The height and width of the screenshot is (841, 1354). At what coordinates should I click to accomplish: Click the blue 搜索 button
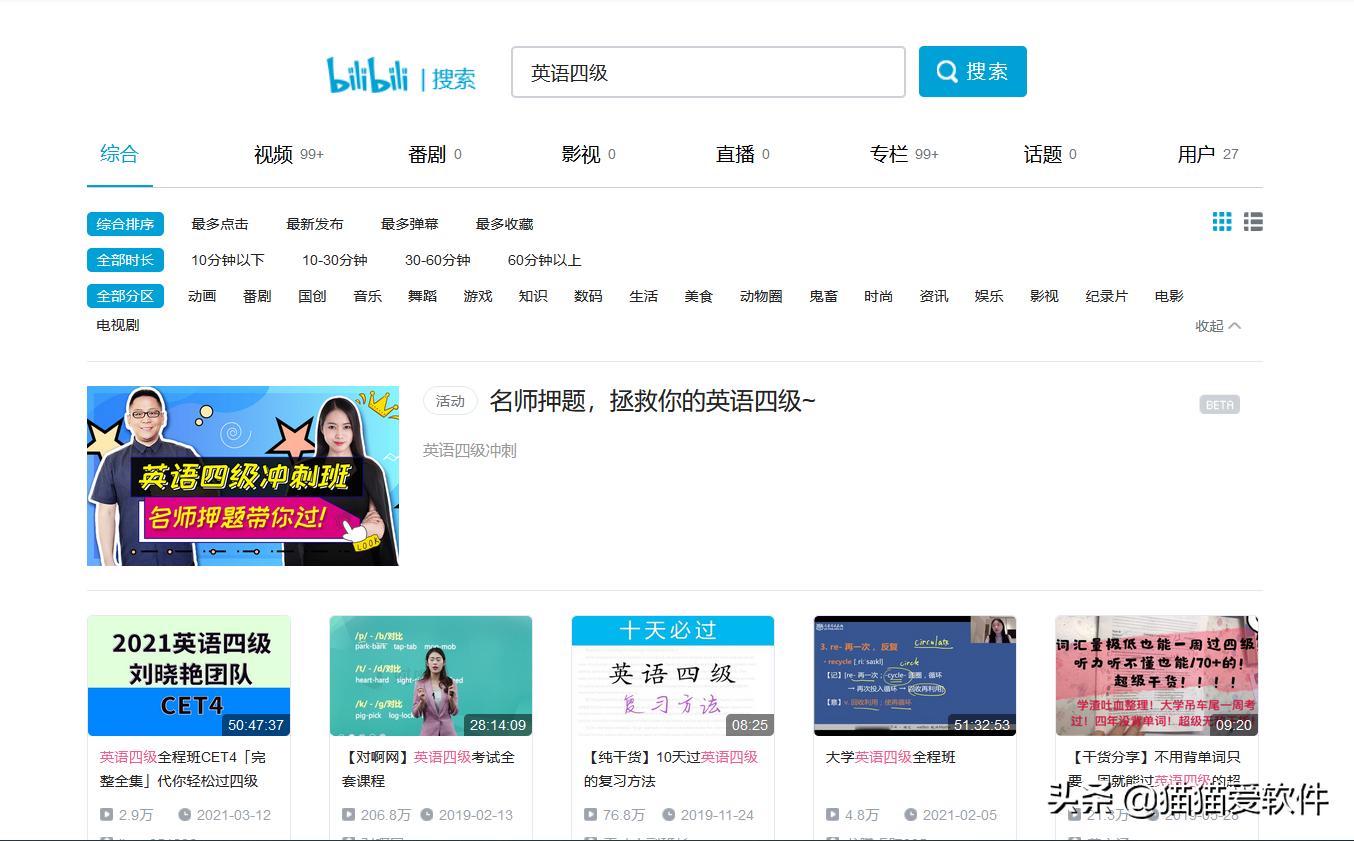tap(972, 71)
